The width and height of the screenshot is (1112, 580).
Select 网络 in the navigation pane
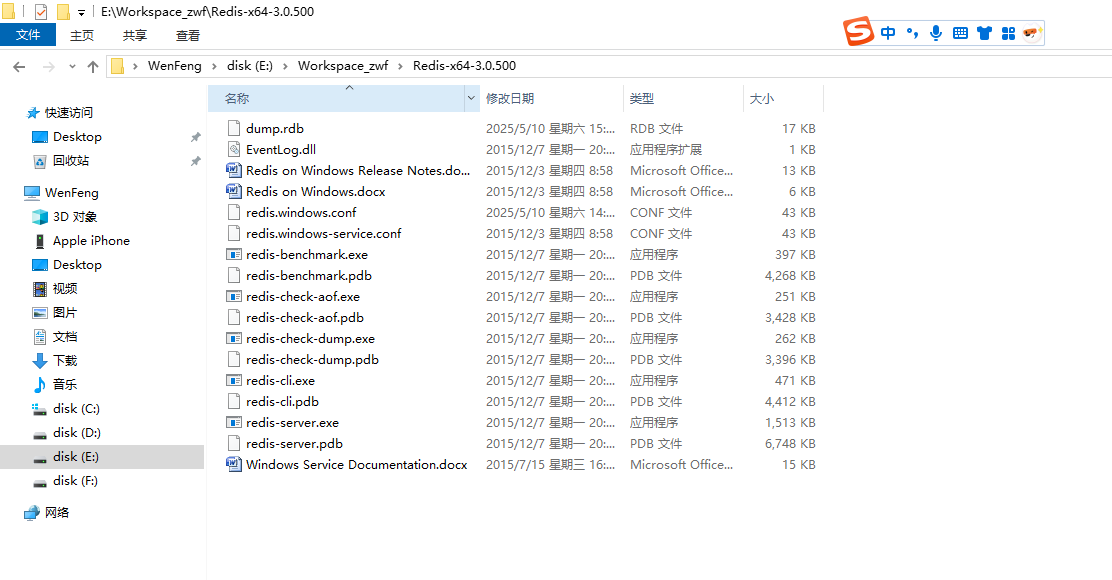[57, 513]
